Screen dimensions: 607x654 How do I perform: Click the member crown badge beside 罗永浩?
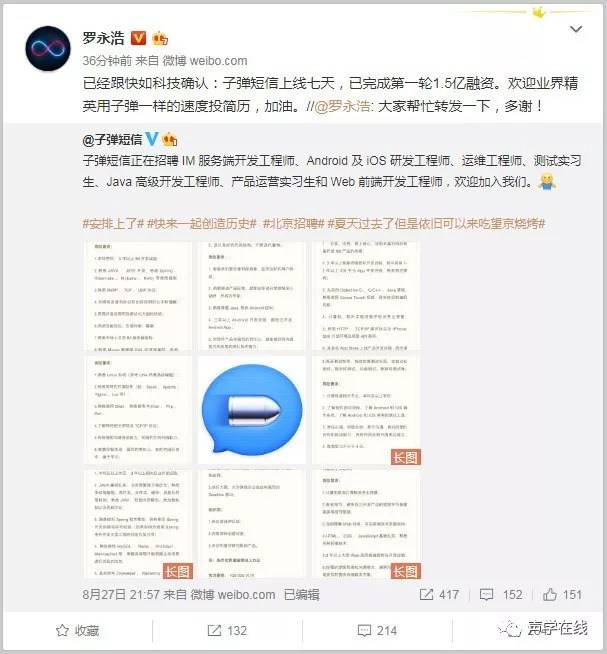pyautogui.click(x=160, y=38)
